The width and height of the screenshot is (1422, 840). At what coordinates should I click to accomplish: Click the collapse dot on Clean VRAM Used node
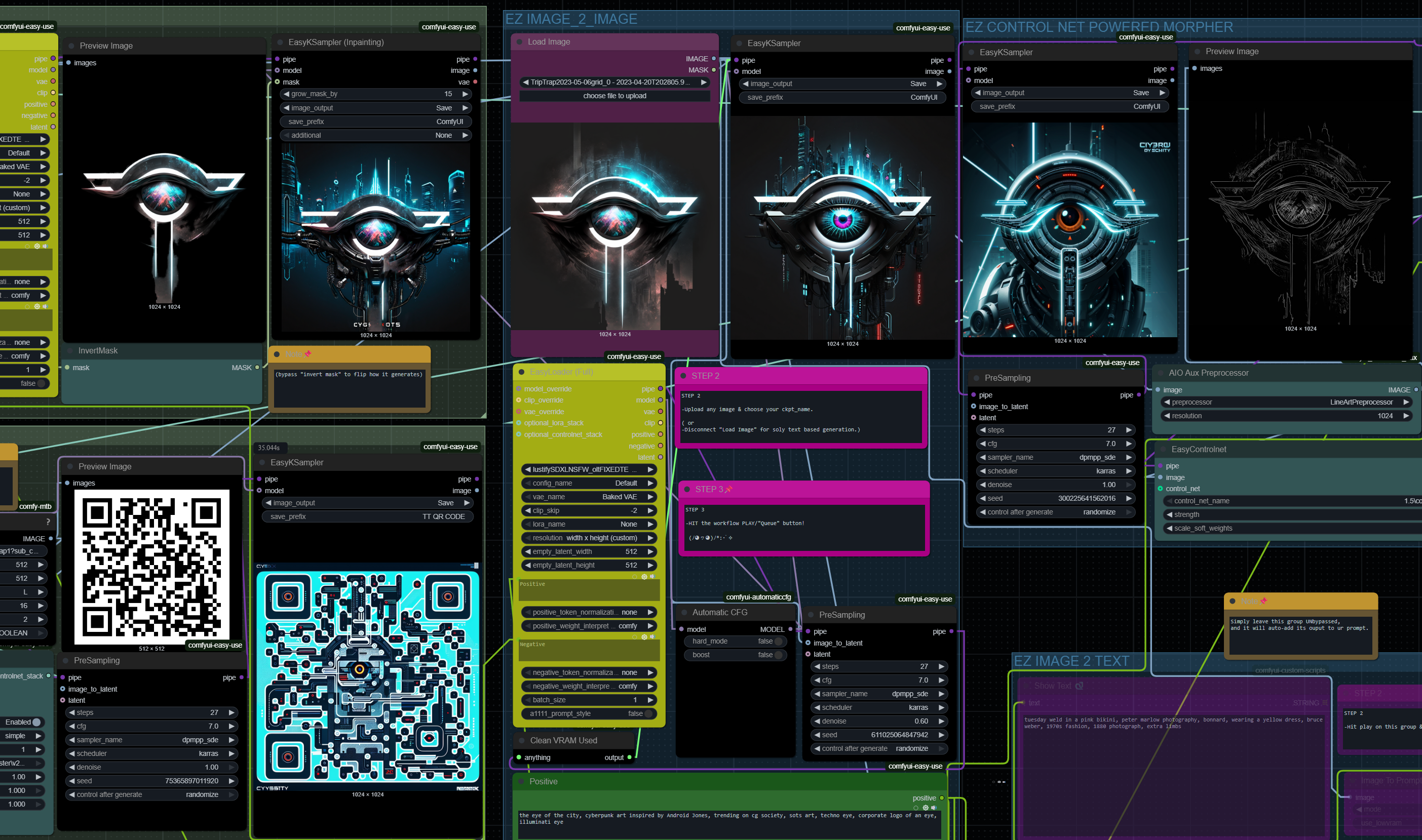pos(522,740)
